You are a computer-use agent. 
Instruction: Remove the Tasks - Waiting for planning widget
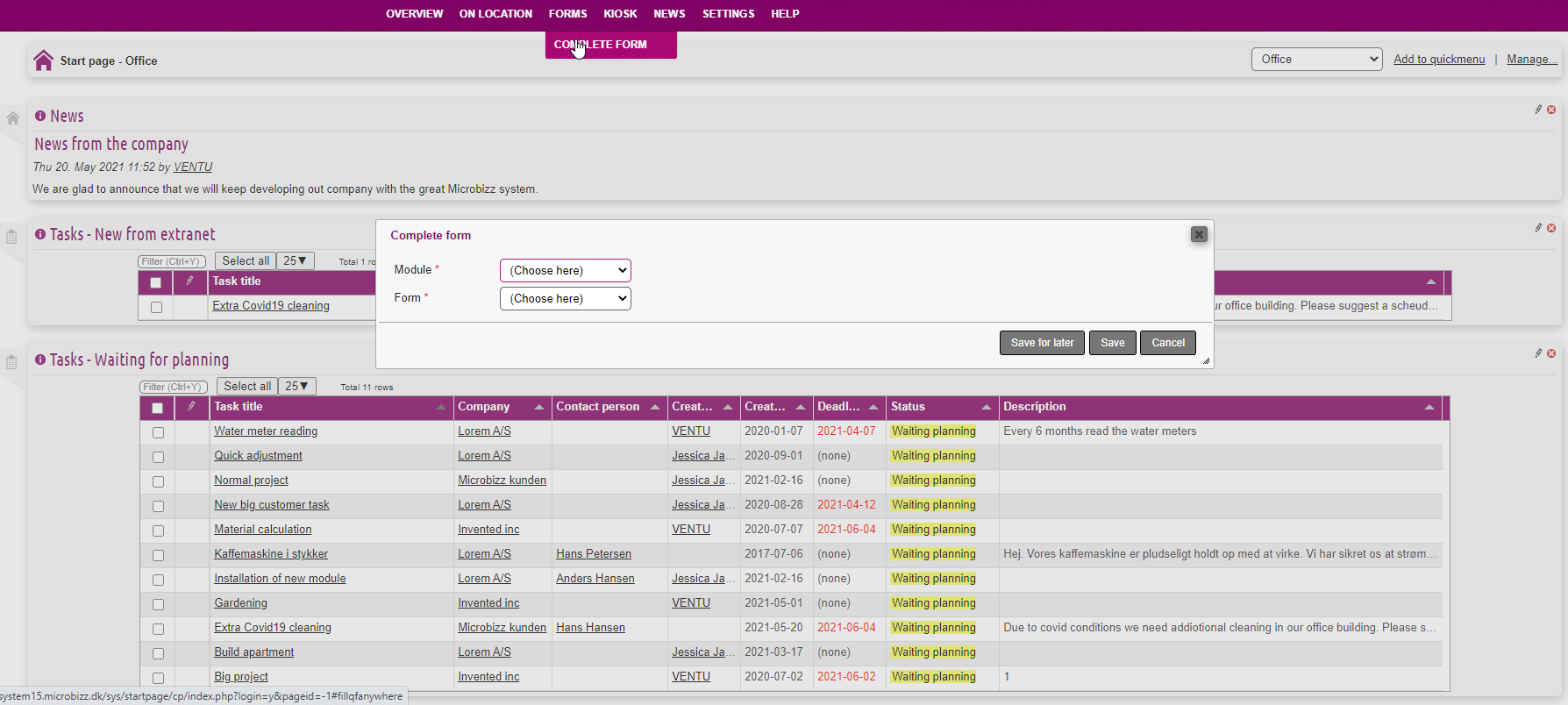click(1551, 353)
